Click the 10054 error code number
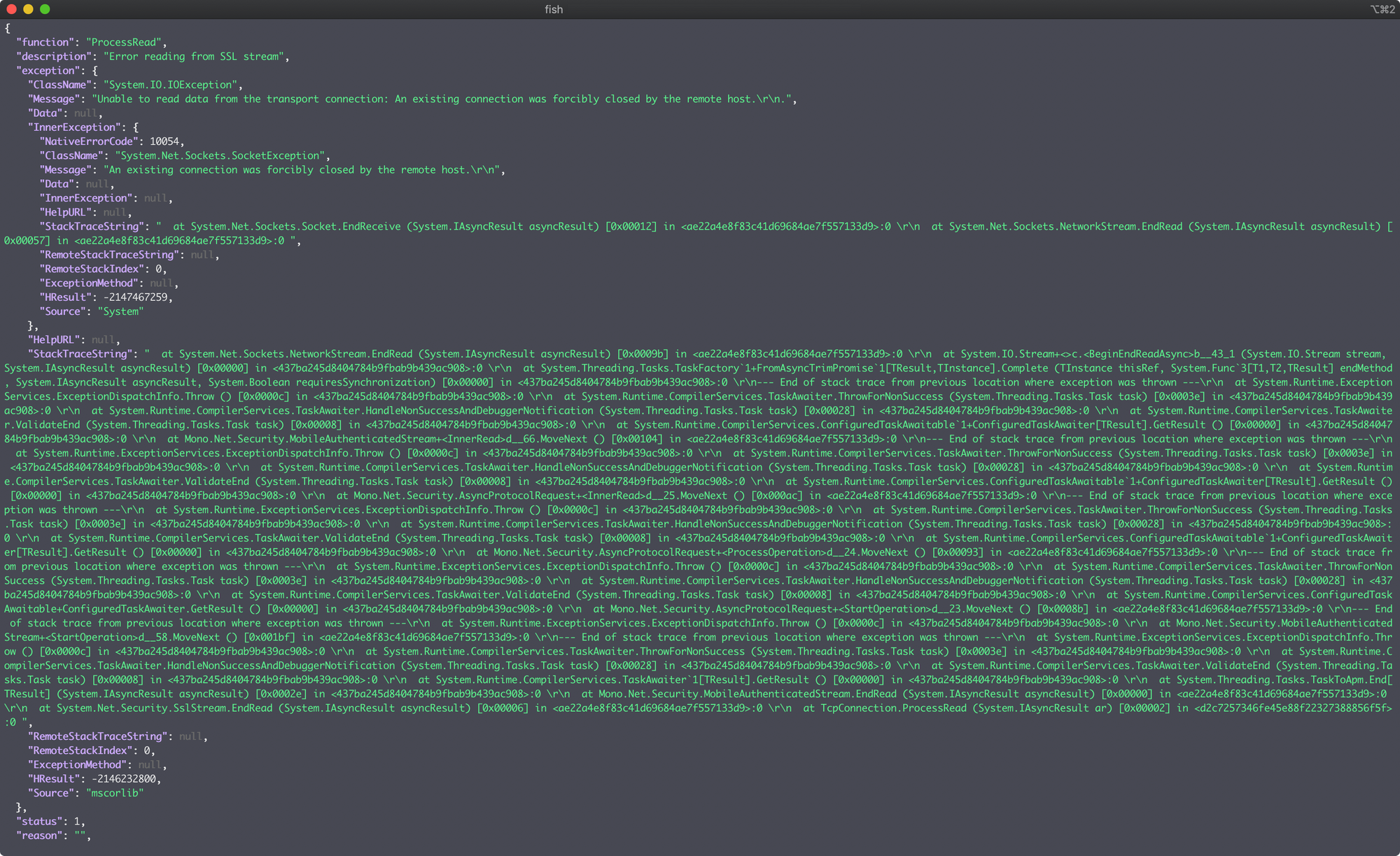Viewport: 1400px width, 856px height. click(164, 141)
